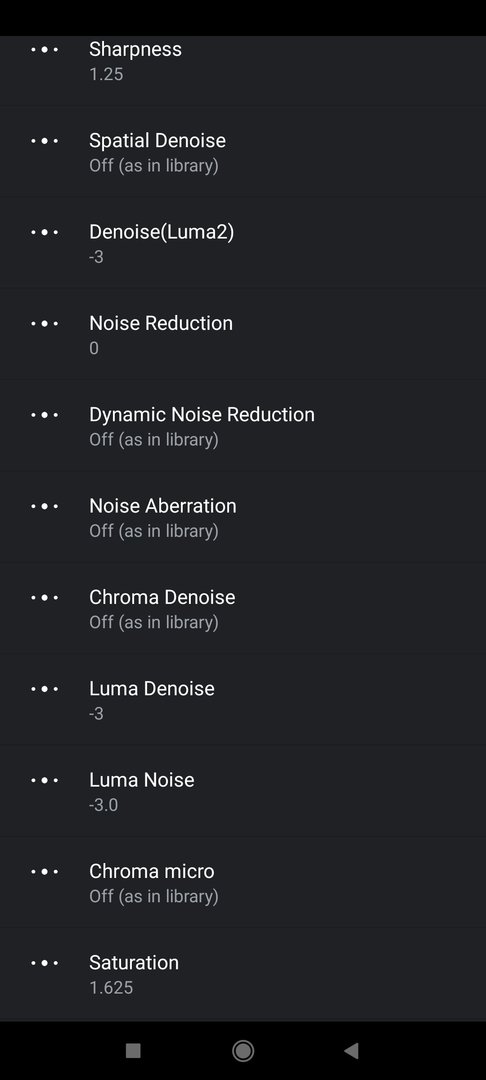Tap the three-dot icon beside Dynamic Noise Reduction

[45, 415]
